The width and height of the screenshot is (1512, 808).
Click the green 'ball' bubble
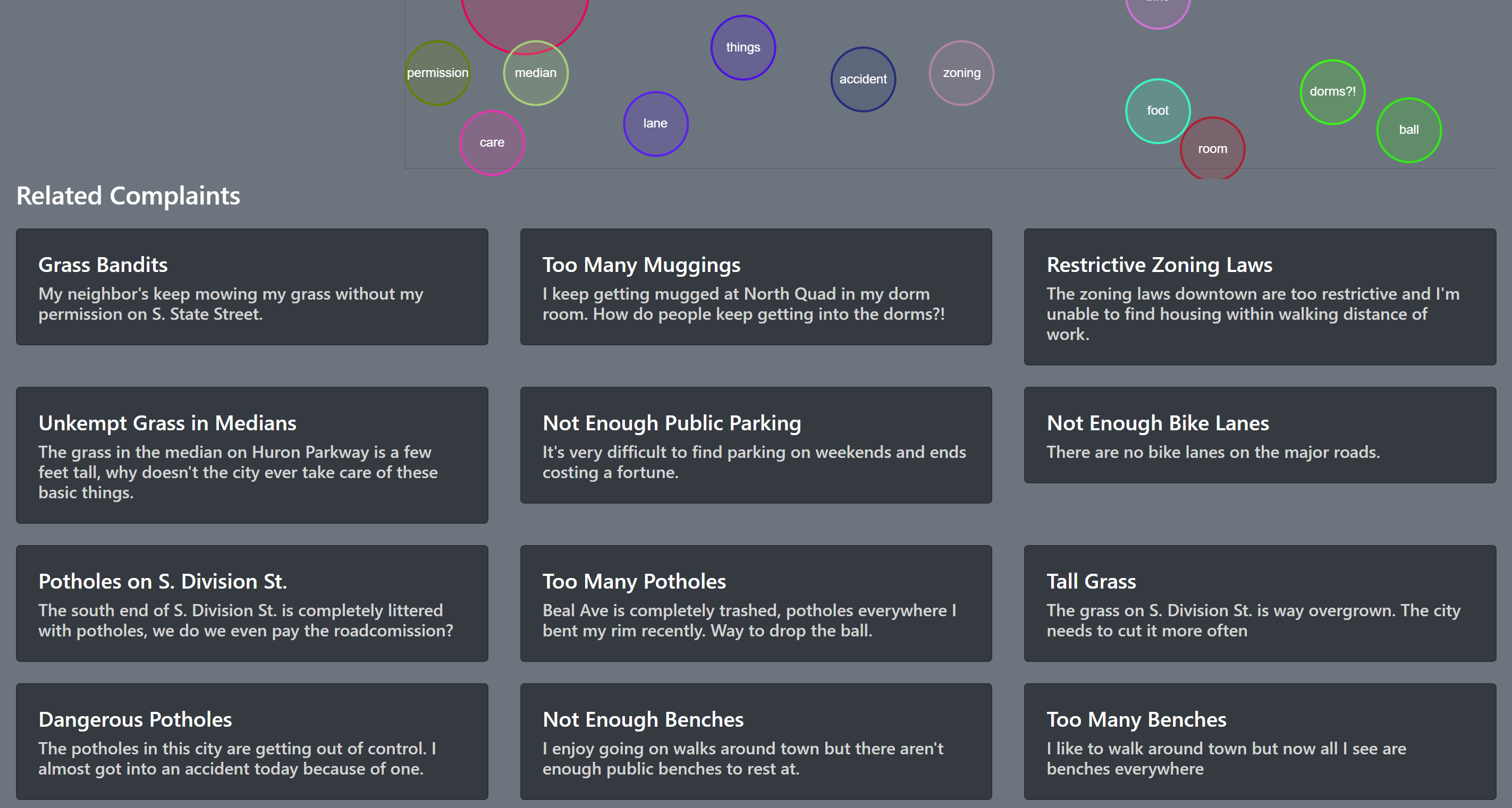[x=1408, y=130]
